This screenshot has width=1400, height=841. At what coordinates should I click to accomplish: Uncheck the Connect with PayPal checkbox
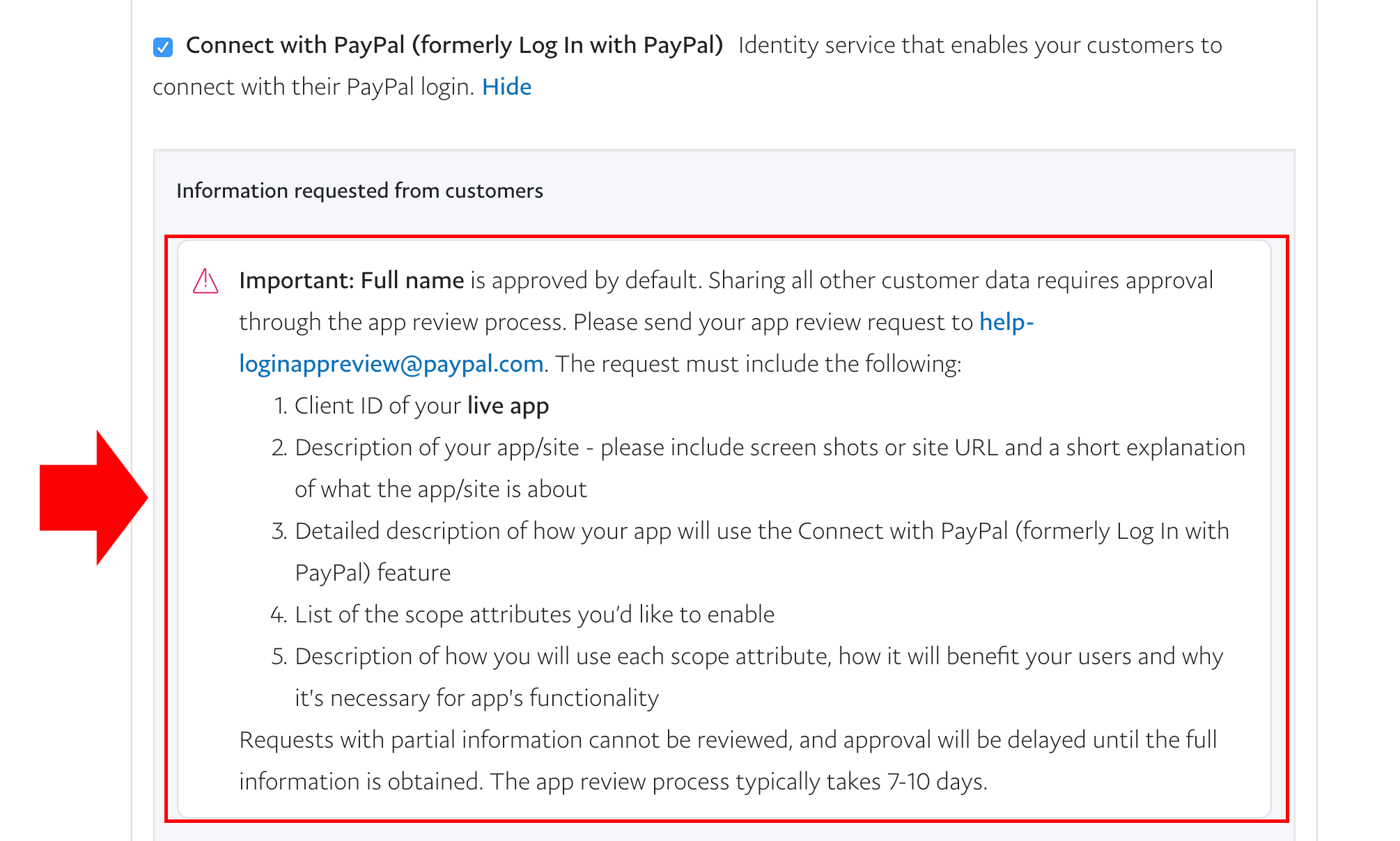tap(163, 47)
